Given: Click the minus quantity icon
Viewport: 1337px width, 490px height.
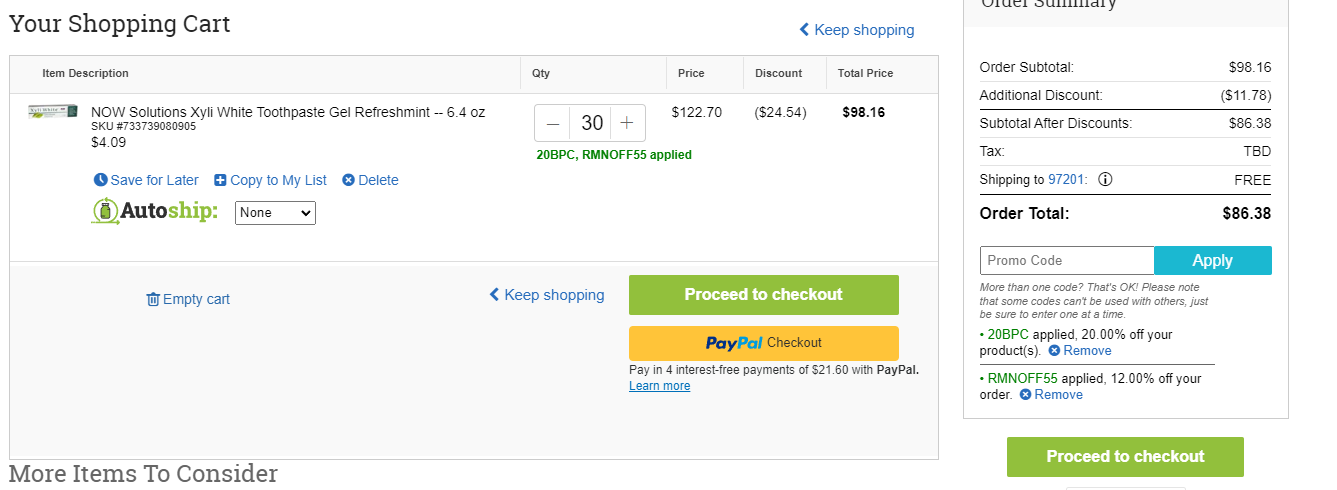Looking at the screenshot, I should coord(553,123).
